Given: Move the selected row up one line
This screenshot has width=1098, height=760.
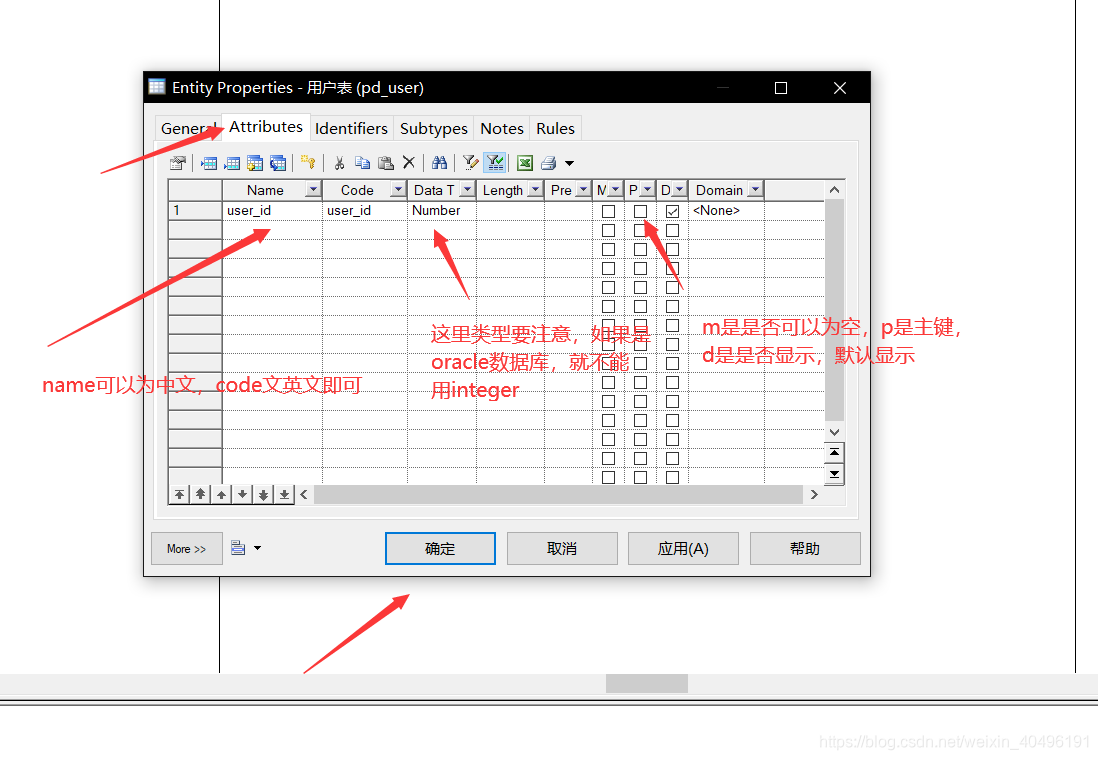Looking at the screenshot, I should [221, 495].
